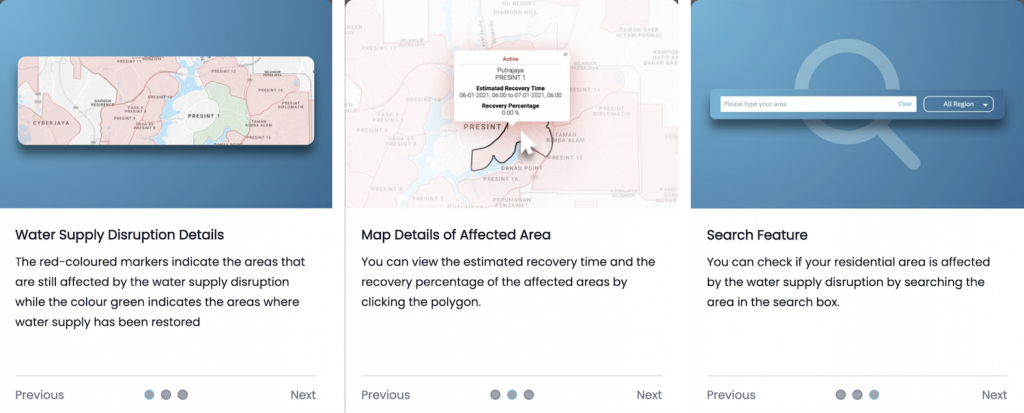Close the Putrajaya Presint 1 popup

[565, 54]
